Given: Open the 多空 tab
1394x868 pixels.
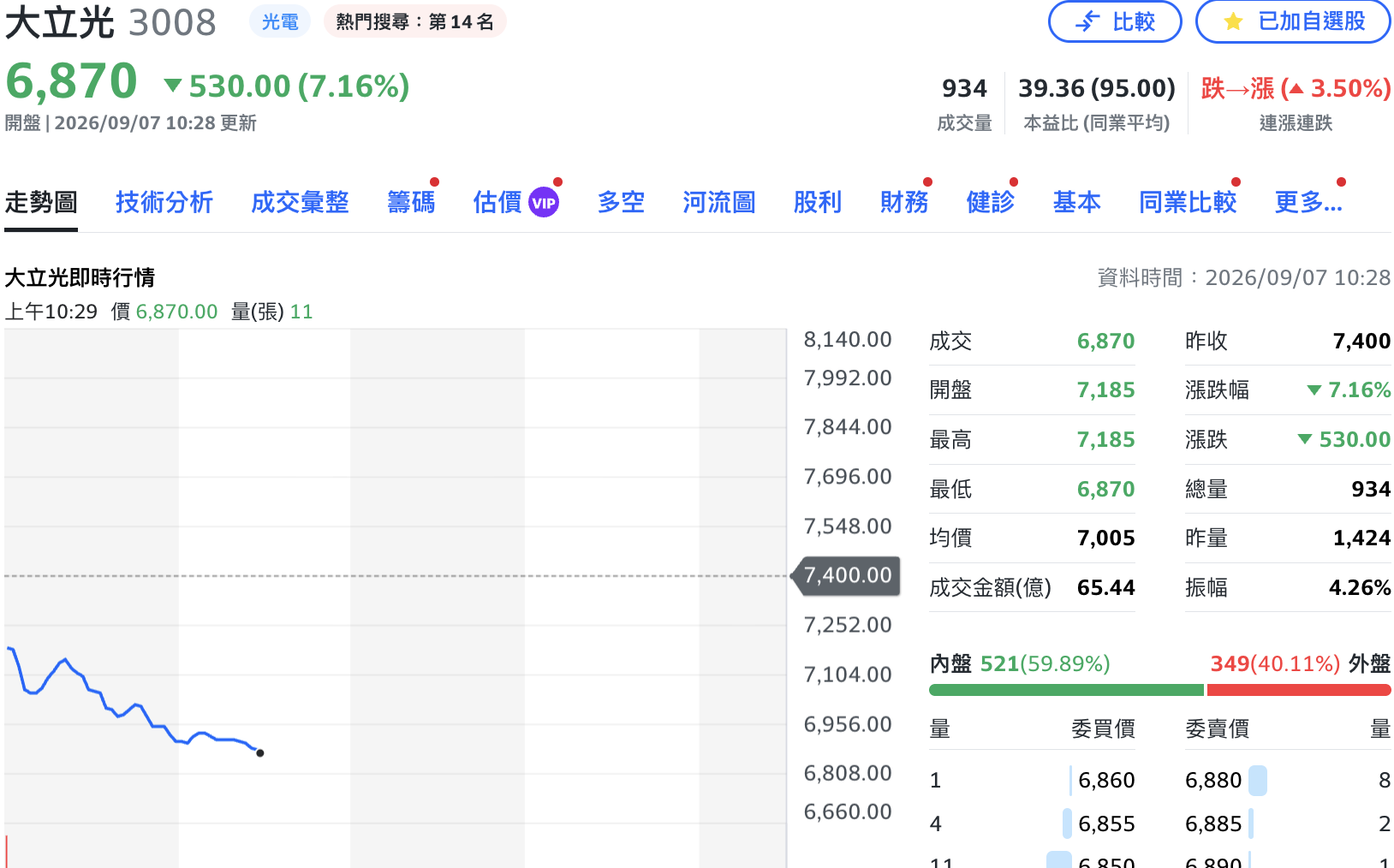Looking at the screenshot, I should (x=621, y=203).
